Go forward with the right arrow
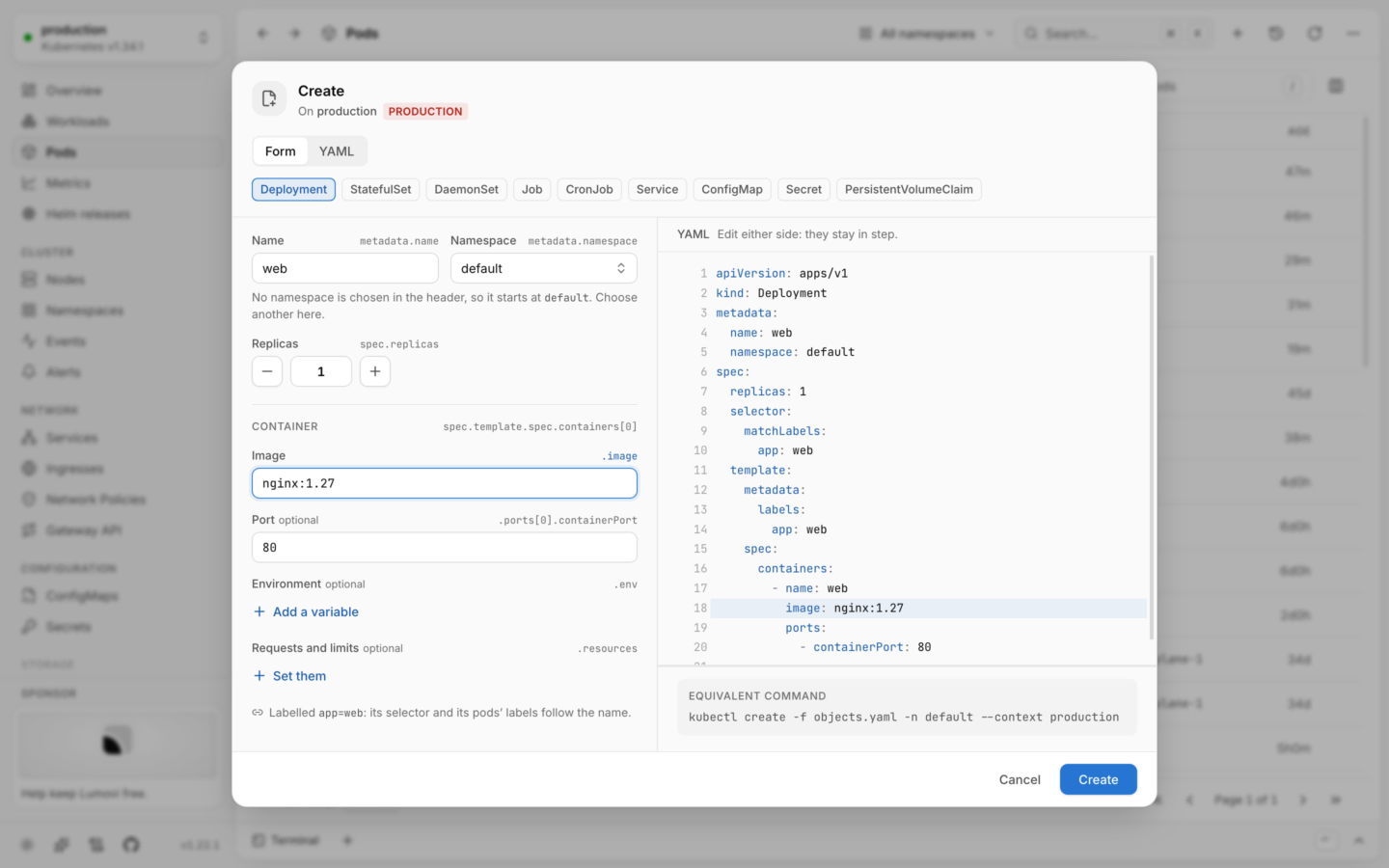The image size is (1389, 868). pos(295,34)
